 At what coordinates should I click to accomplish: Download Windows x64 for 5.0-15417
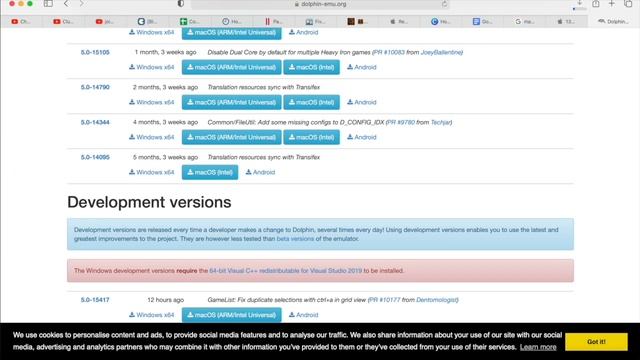coord(151,315)
